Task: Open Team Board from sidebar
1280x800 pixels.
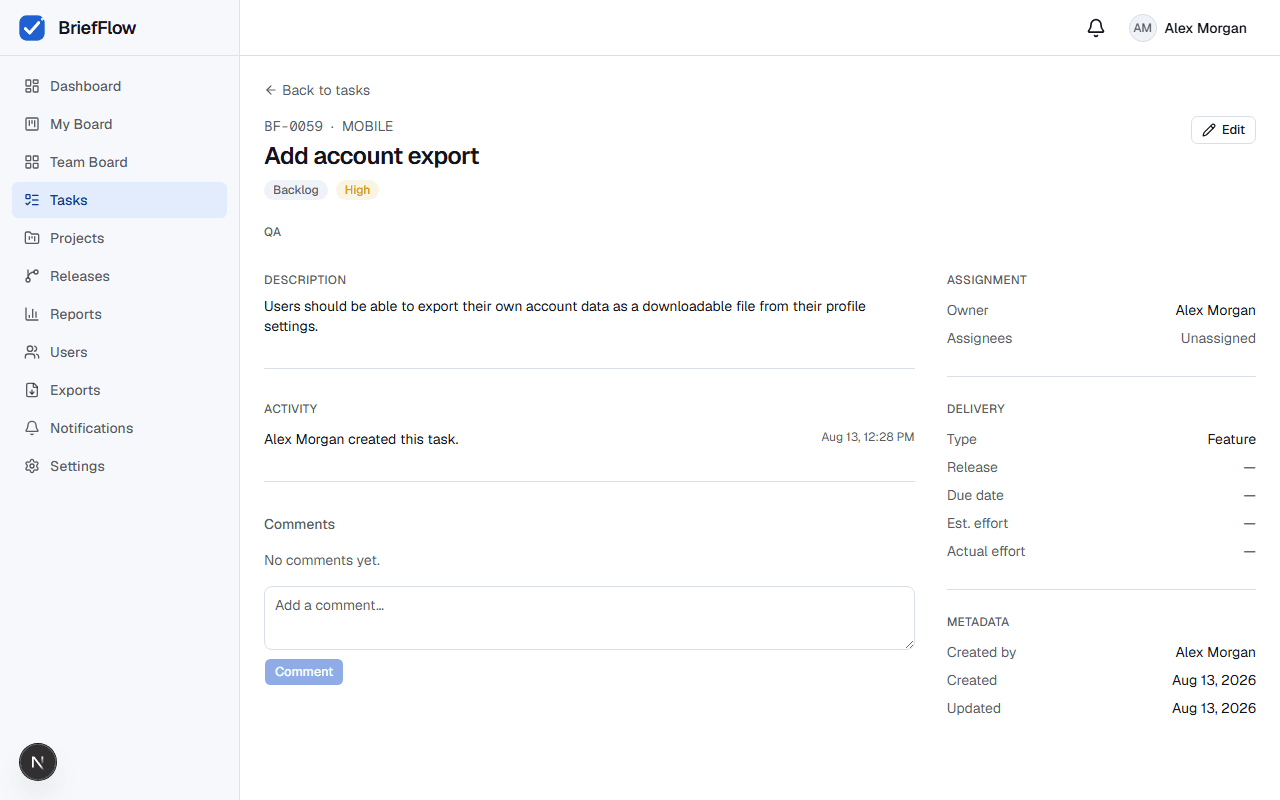Action: pos(120,162)
